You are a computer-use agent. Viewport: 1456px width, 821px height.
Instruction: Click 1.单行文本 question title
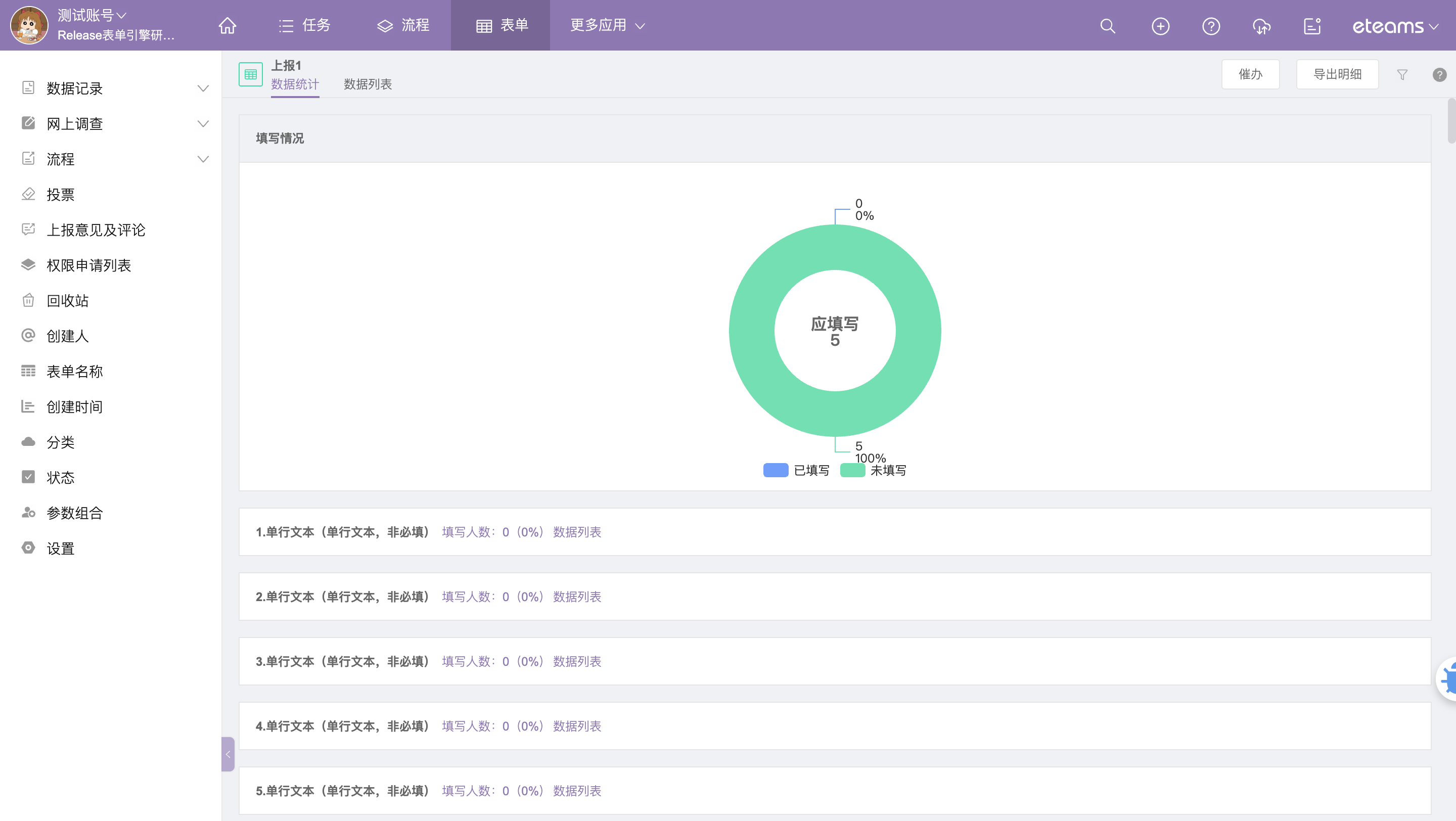point(343,532)
